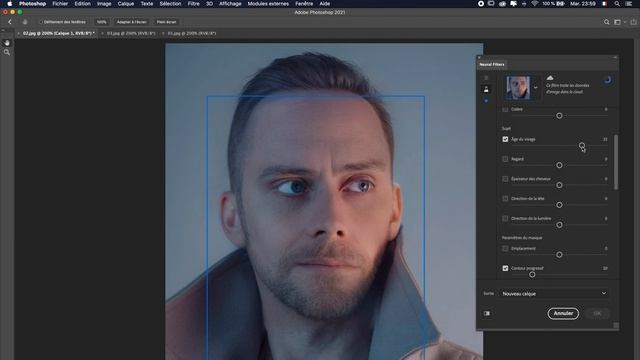This screenshot has height=360, width=640.
Task: Switch to the first 02.jpg document tab
Action: coord(58,33)
